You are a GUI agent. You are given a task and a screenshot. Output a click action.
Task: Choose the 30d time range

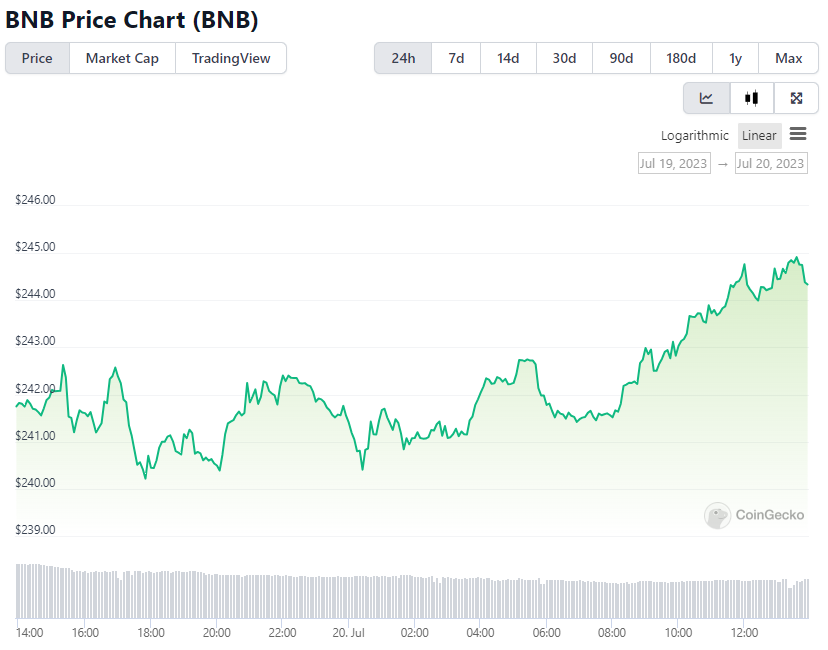(564, 58)
